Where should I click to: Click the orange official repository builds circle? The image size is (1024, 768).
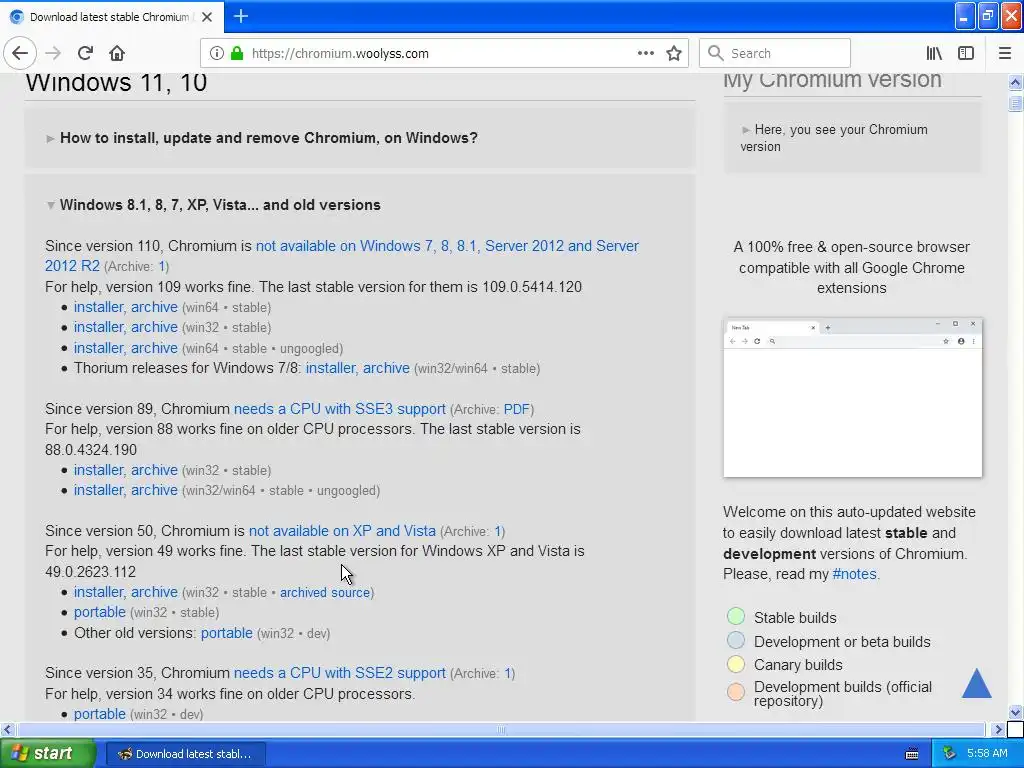[736, 692]
